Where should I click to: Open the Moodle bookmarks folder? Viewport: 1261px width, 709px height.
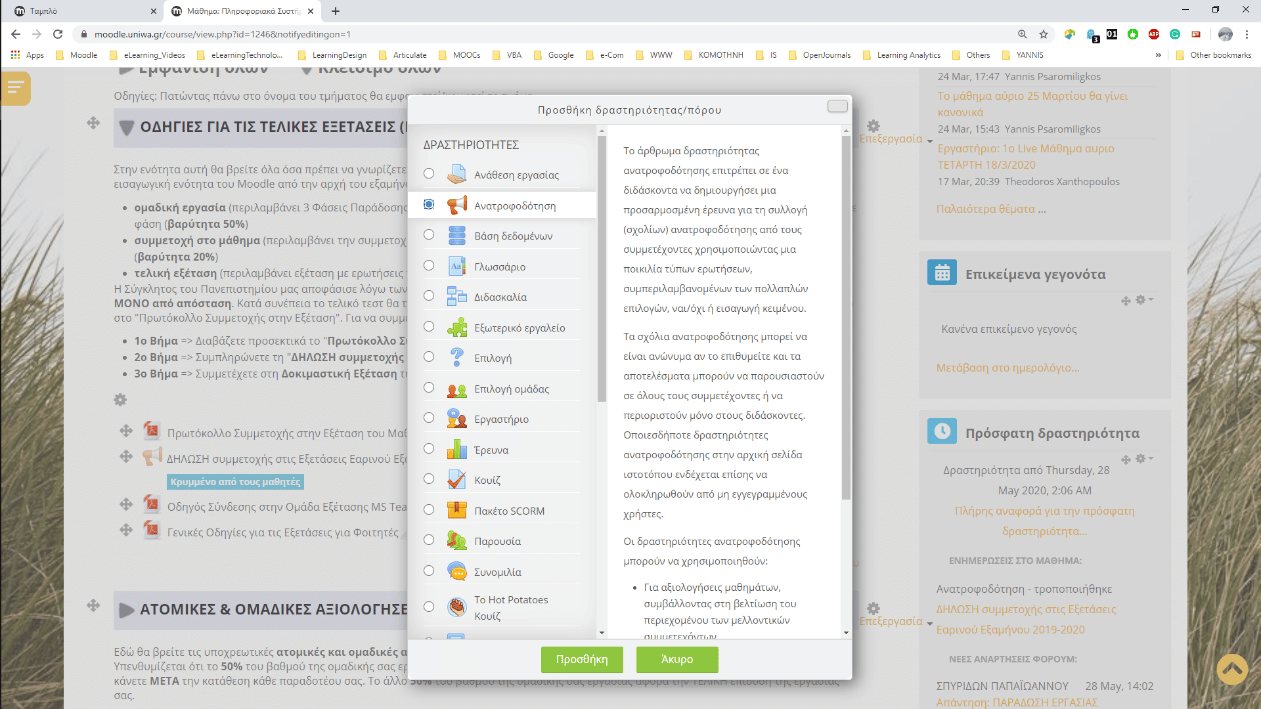(76, 55)
